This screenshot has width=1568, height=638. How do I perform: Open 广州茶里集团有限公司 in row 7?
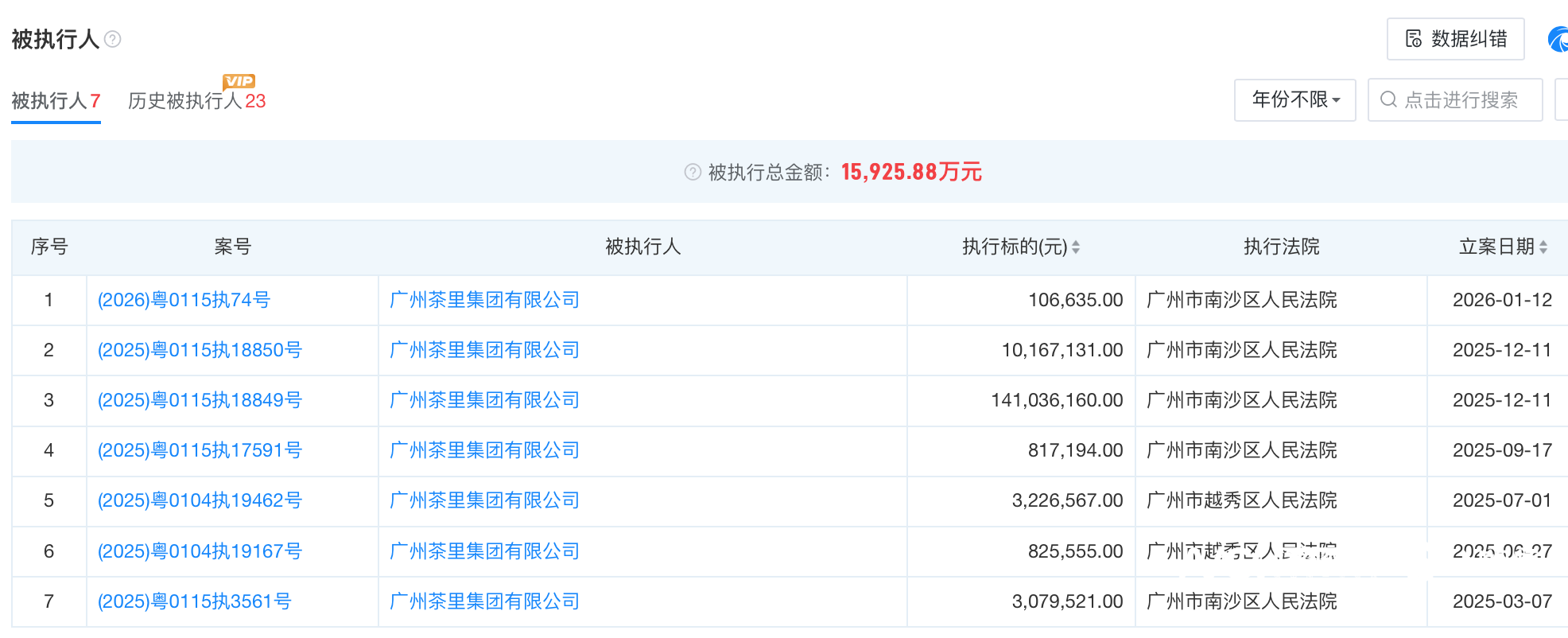pyautogui.click(x=484, y=601)
